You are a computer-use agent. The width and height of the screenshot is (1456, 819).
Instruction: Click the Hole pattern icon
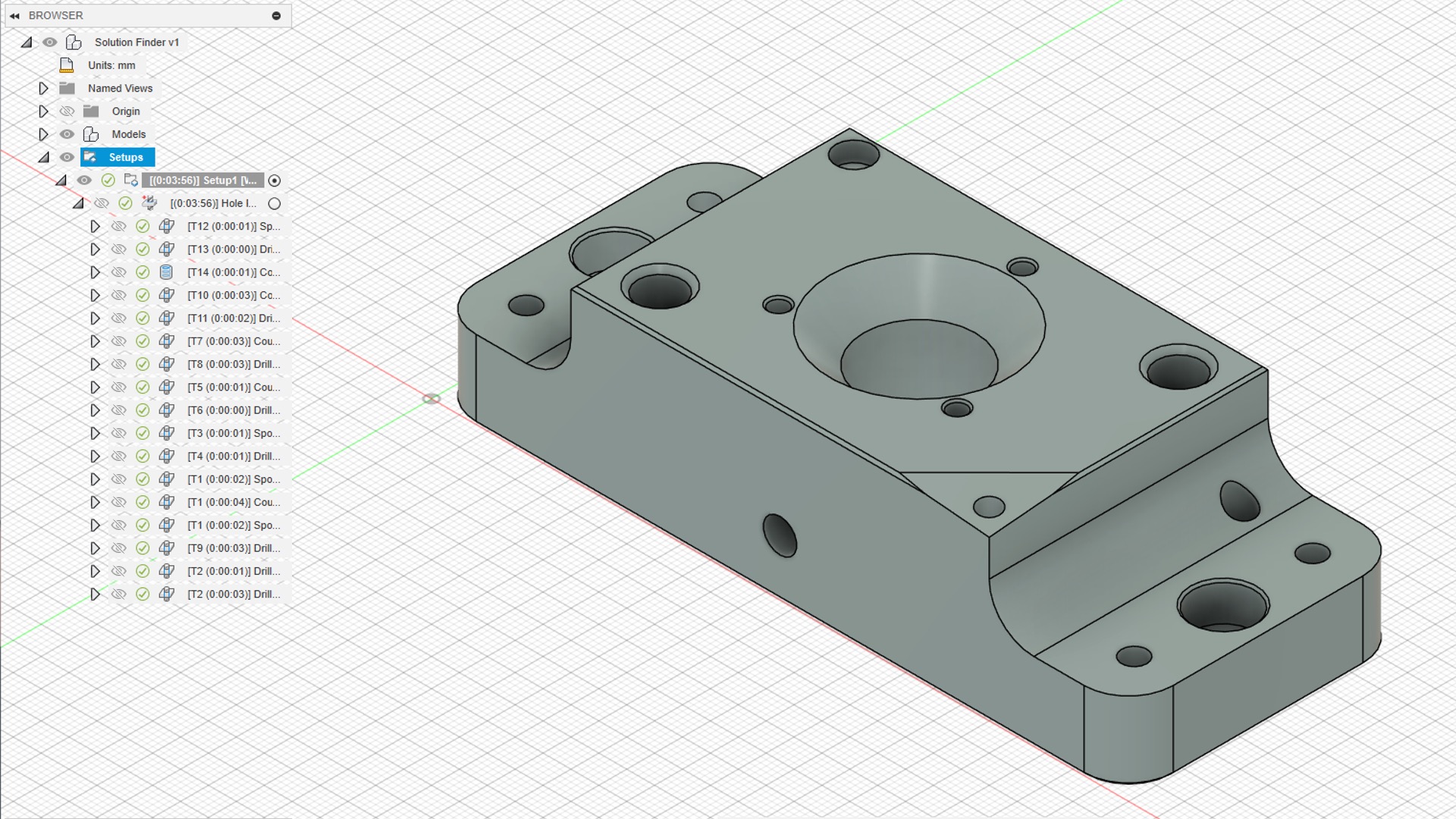pyautogui.click(x=149, y=203)
